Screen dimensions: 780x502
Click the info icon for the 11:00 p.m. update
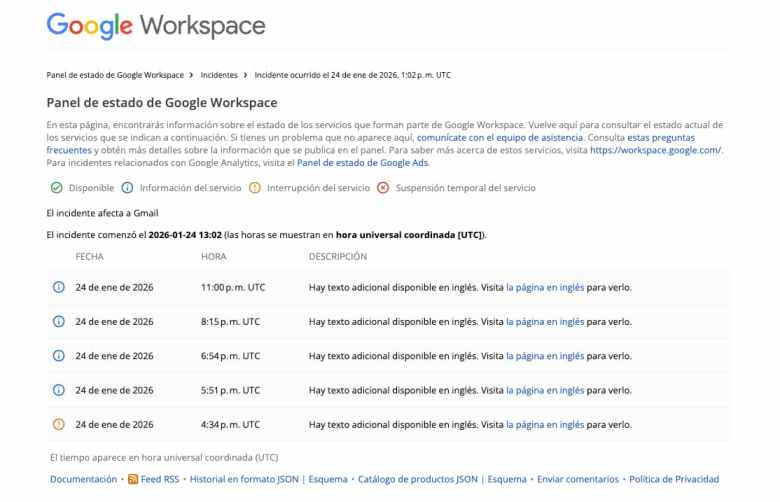click(x=58, y=288)
